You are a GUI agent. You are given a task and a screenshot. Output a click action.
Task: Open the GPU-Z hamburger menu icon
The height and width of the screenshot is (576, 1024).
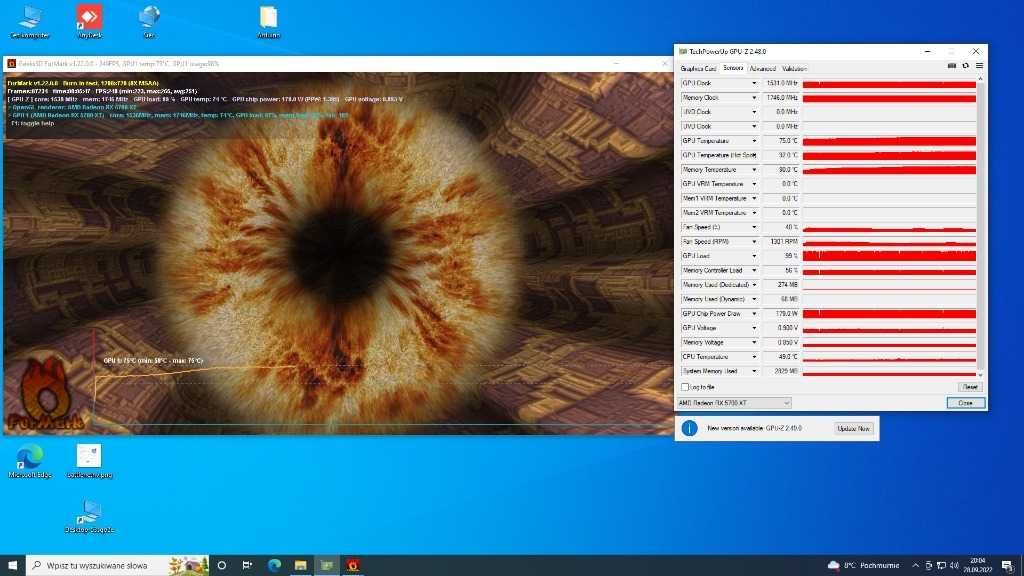(x=980, y=66)
